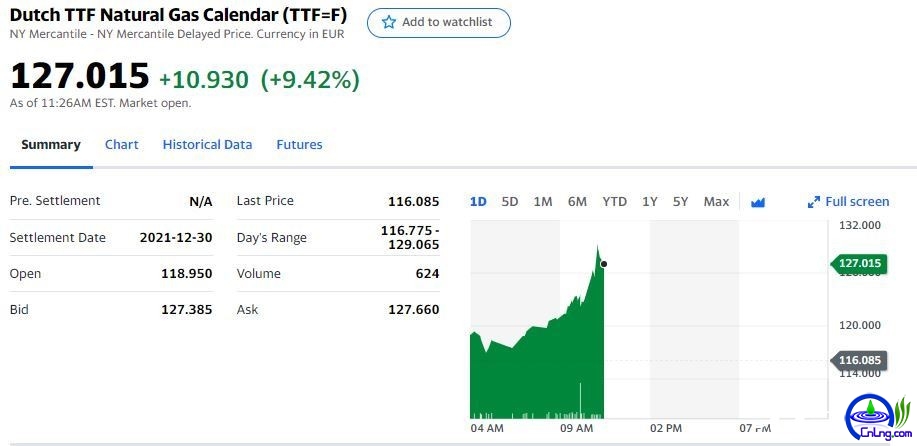Select the 5Y chart range

click(681, 202)
